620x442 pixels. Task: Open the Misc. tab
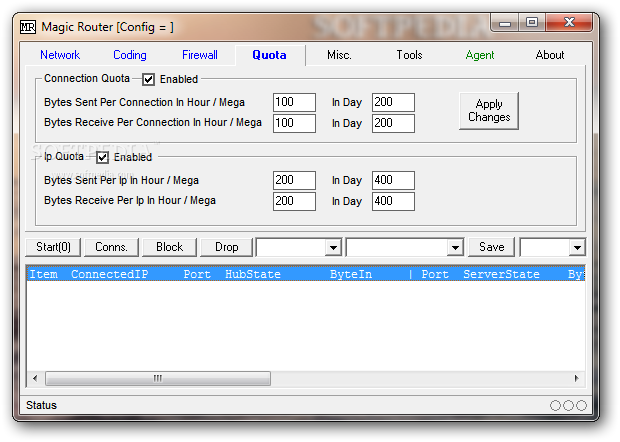(339, 55)
